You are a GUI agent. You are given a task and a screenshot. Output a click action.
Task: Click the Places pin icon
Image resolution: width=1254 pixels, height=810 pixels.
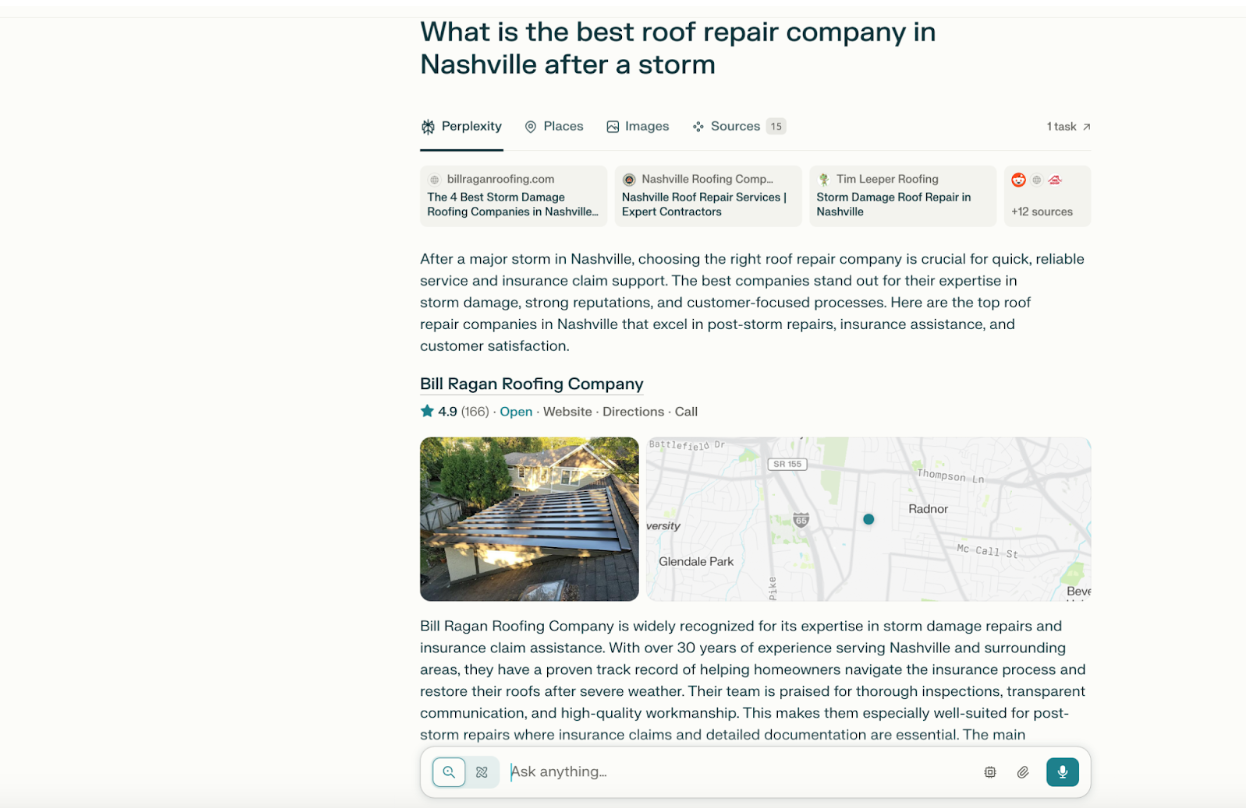pos(531,127)
